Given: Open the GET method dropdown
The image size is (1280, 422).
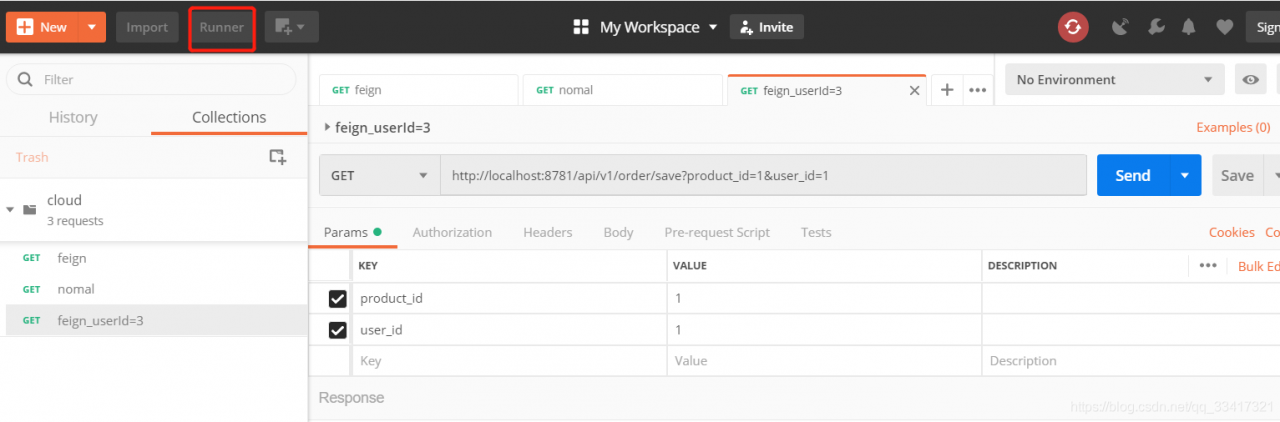Looking at the screenshot, I should click(379, 175).
